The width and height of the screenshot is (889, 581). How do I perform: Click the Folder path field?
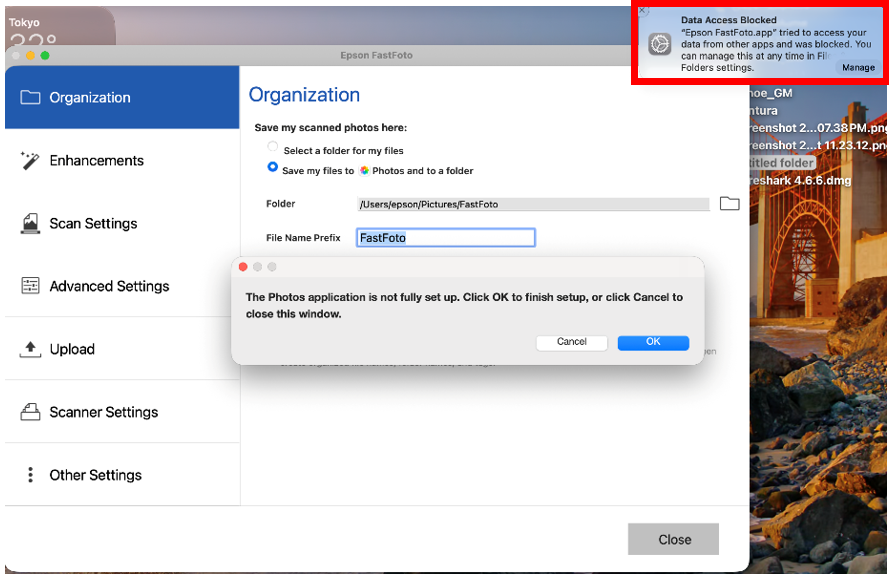pos(533,204)
